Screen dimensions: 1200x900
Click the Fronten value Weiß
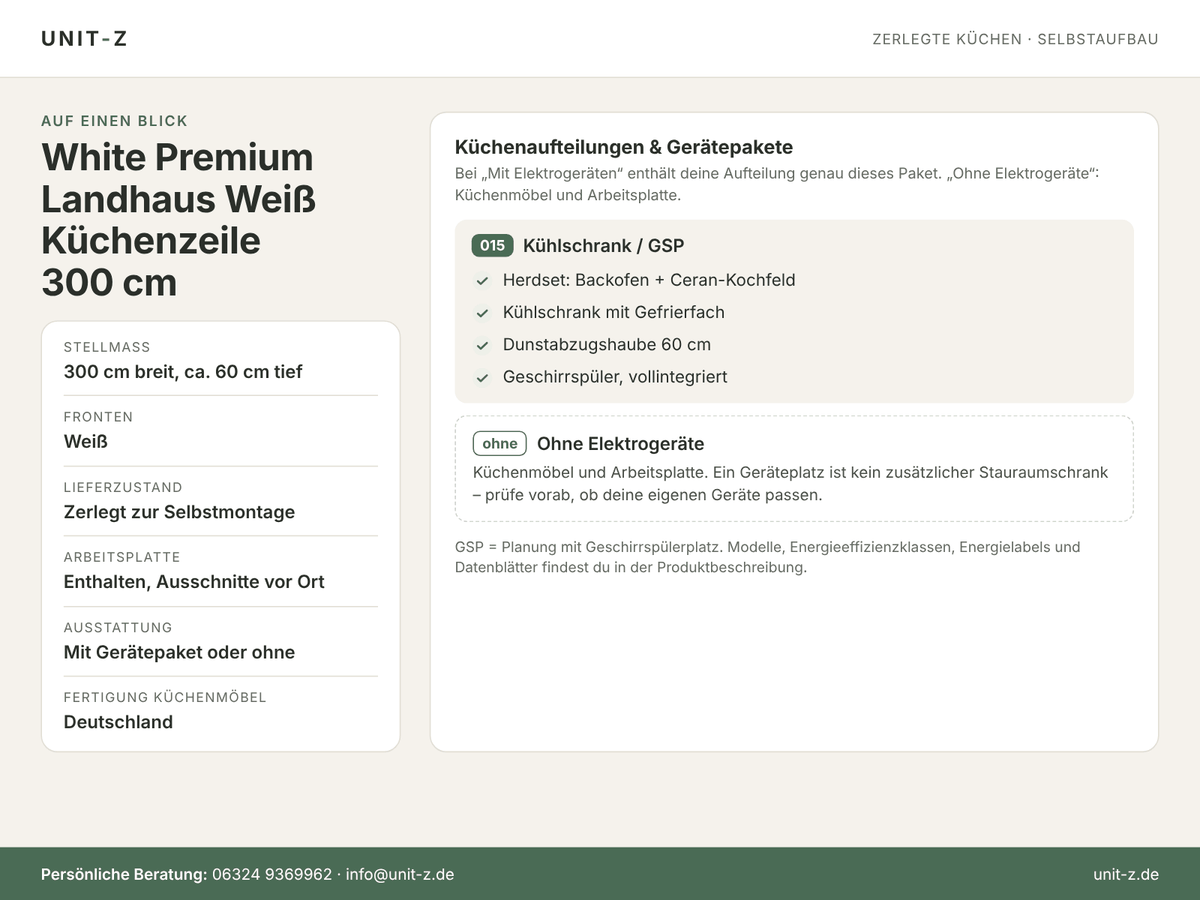(x=86, y=442)
